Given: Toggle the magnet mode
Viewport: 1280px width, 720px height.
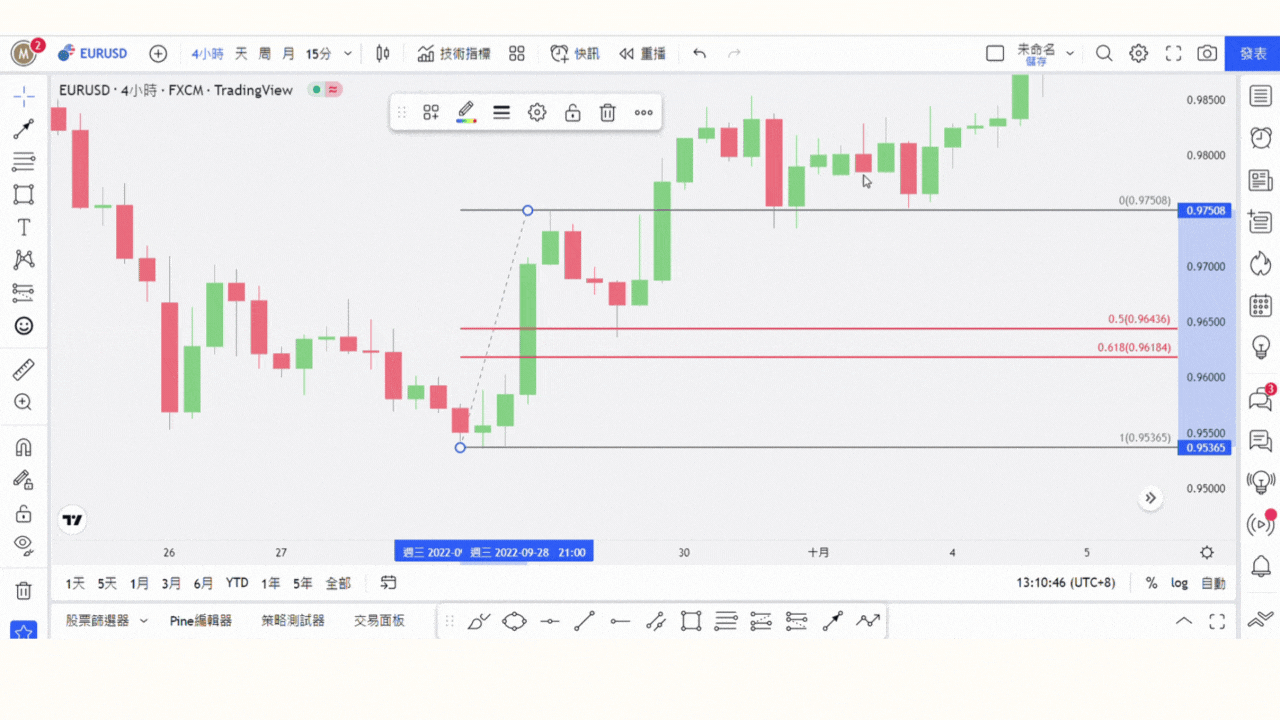Looking at the screenshot, I should tap(24, 447).
